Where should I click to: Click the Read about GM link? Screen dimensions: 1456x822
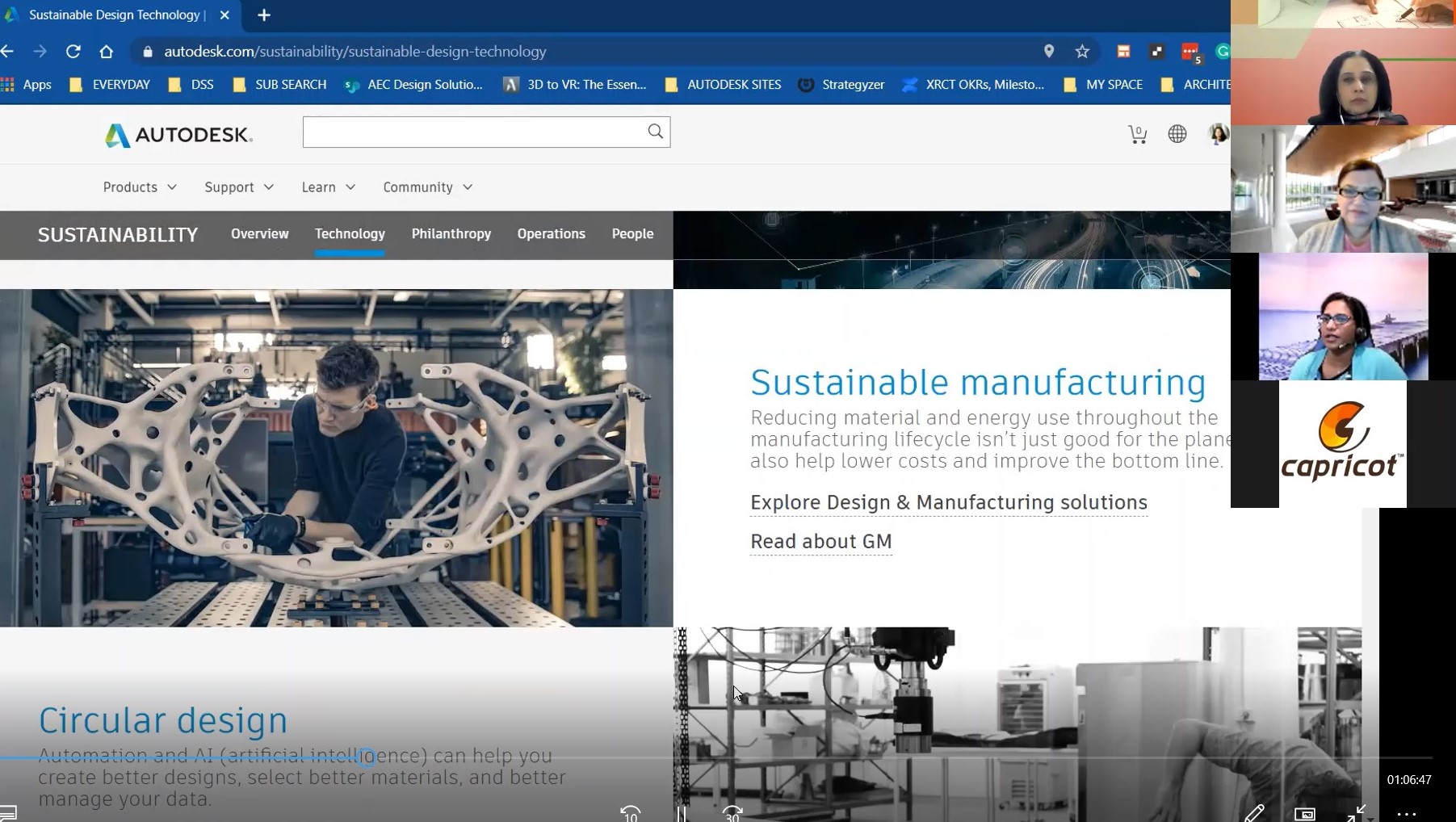tap(820, 542)
